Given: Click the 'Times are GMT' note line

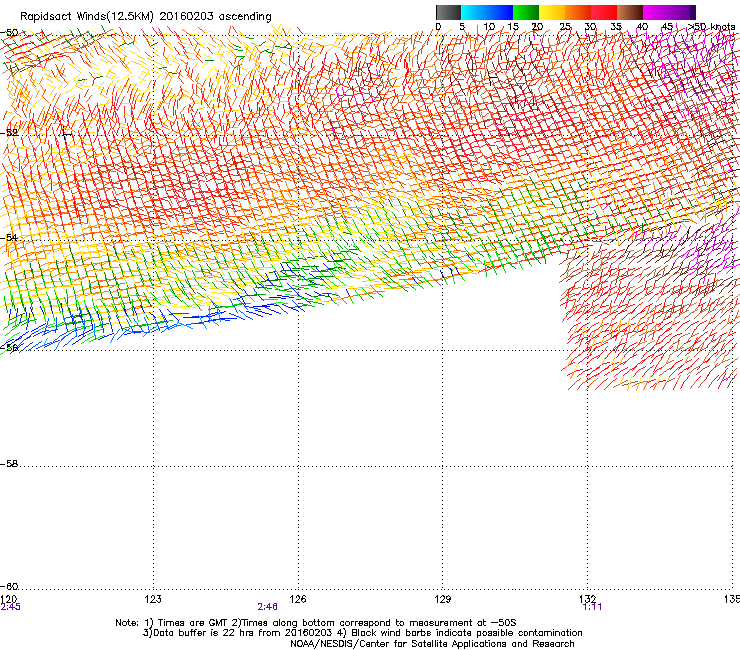Looking at the screenshot, I should 316,623.
